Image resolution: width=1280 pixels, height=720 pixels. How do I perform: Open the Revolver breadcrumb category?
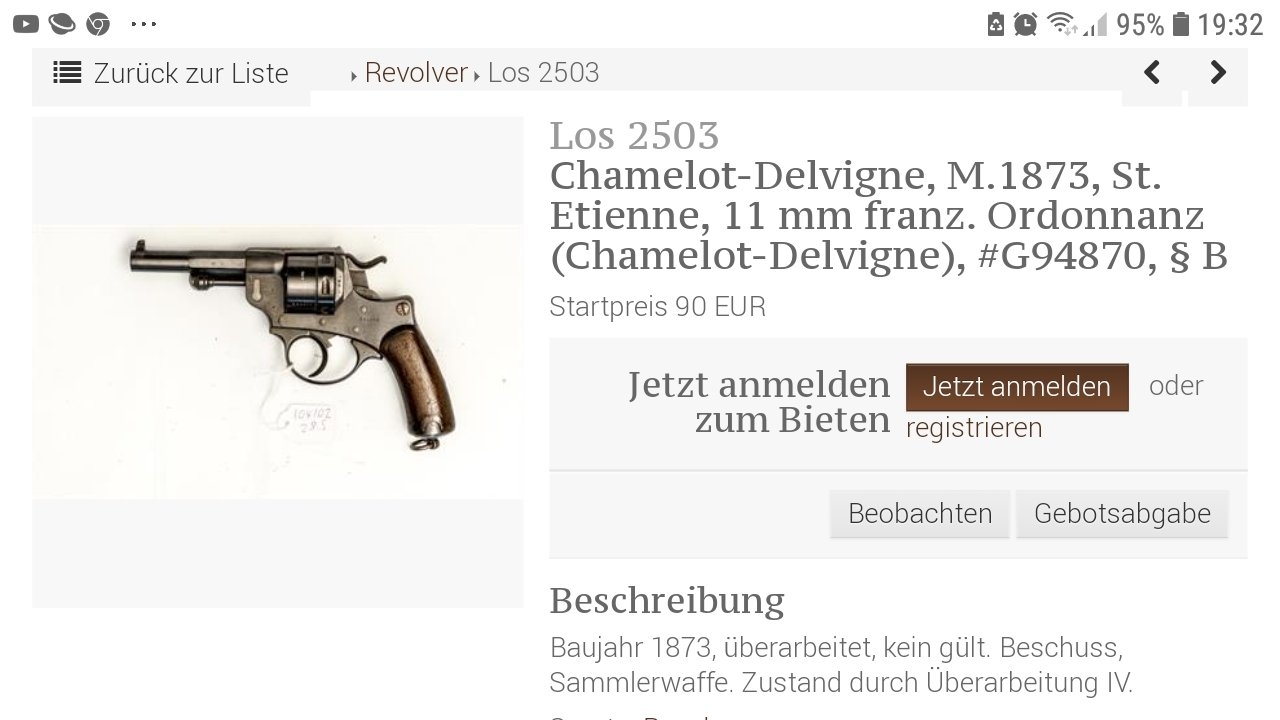416,72
